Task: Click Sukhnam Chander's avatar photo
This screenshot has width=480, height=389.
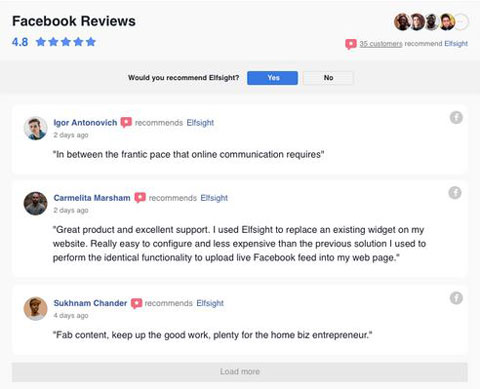Action: (x=35, y=309)
